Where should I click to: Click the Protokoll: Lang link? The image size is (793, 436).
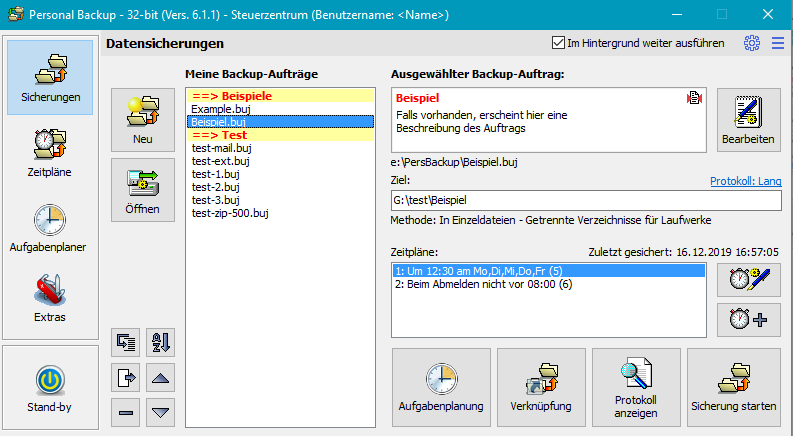pos(745,181)
